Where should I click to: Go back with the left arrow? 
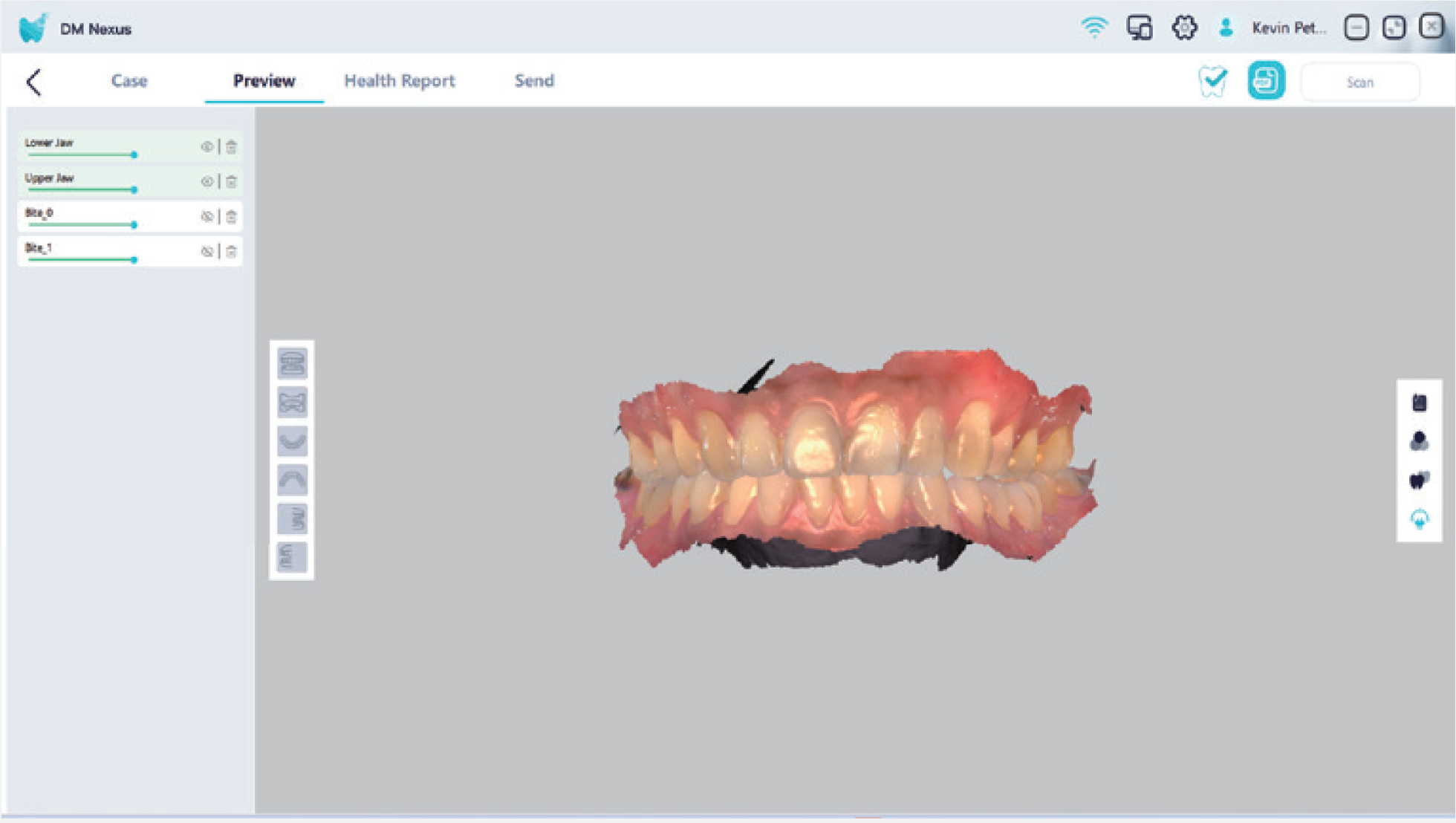tap(34, 82)
